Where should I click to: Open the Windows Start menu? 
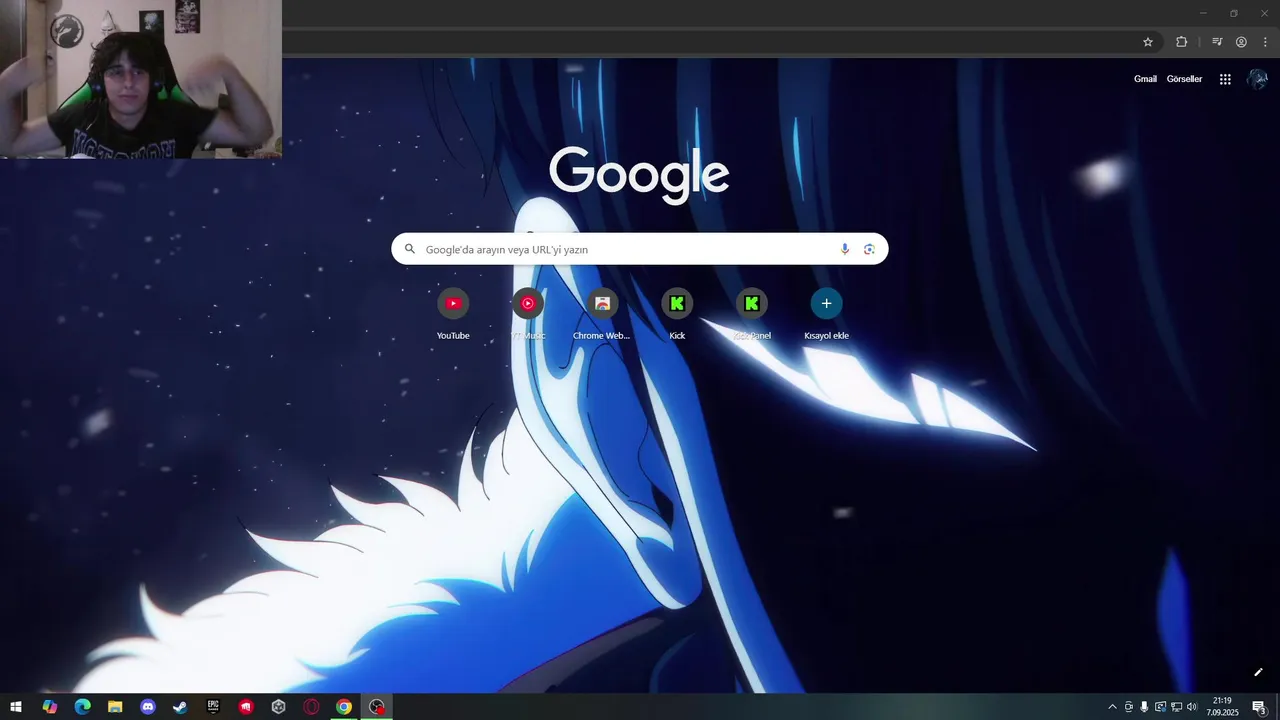tap(16, 707)
